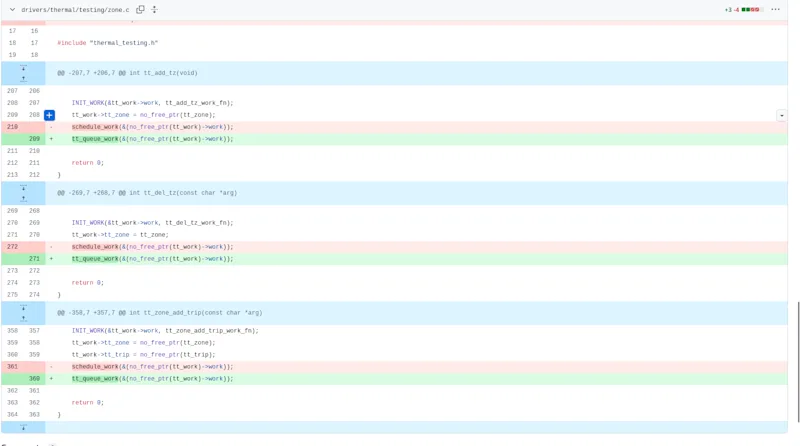Expand up in the tt_del_tz hunk header

click(x=23, y=199)
